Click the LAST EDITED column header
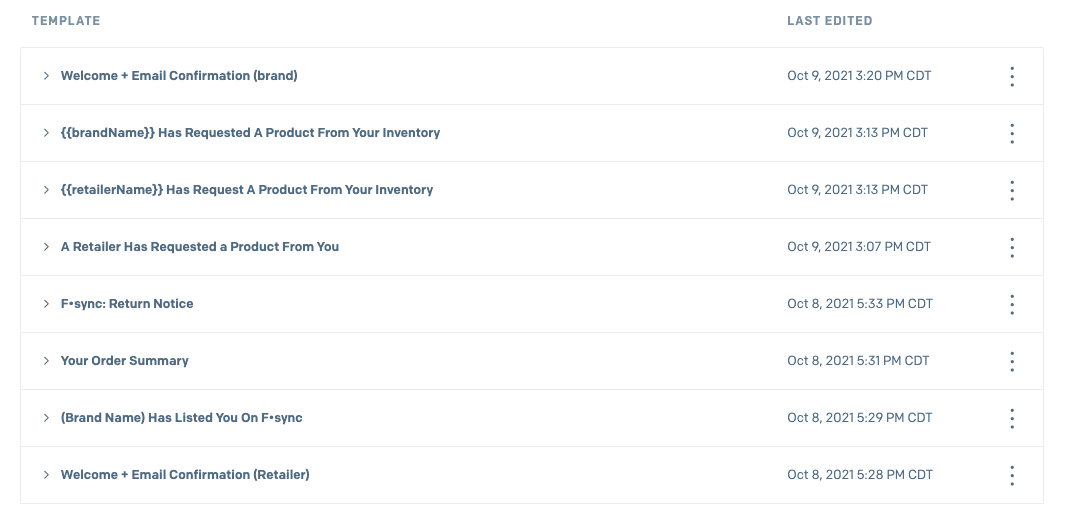Image resolution: width=1067 pixels, height=518 pixels. pos(830,20)
